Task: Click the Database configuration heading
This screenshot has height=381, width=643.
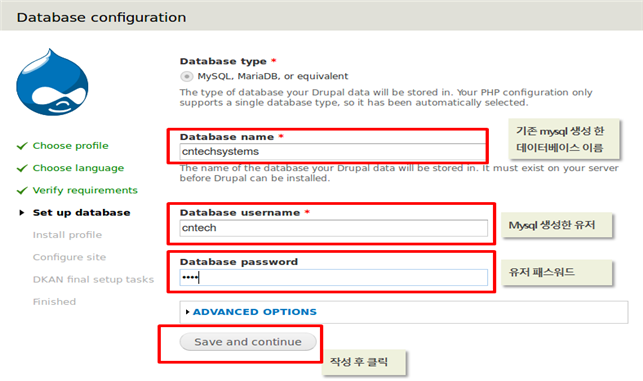Action: click(x=101, y=18)
